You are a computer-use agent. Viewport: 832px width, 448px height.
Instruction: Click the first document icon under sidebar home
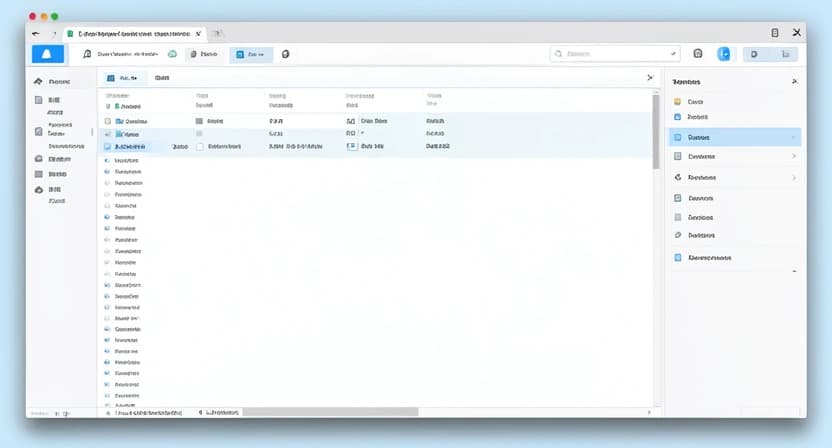(38, 100)
